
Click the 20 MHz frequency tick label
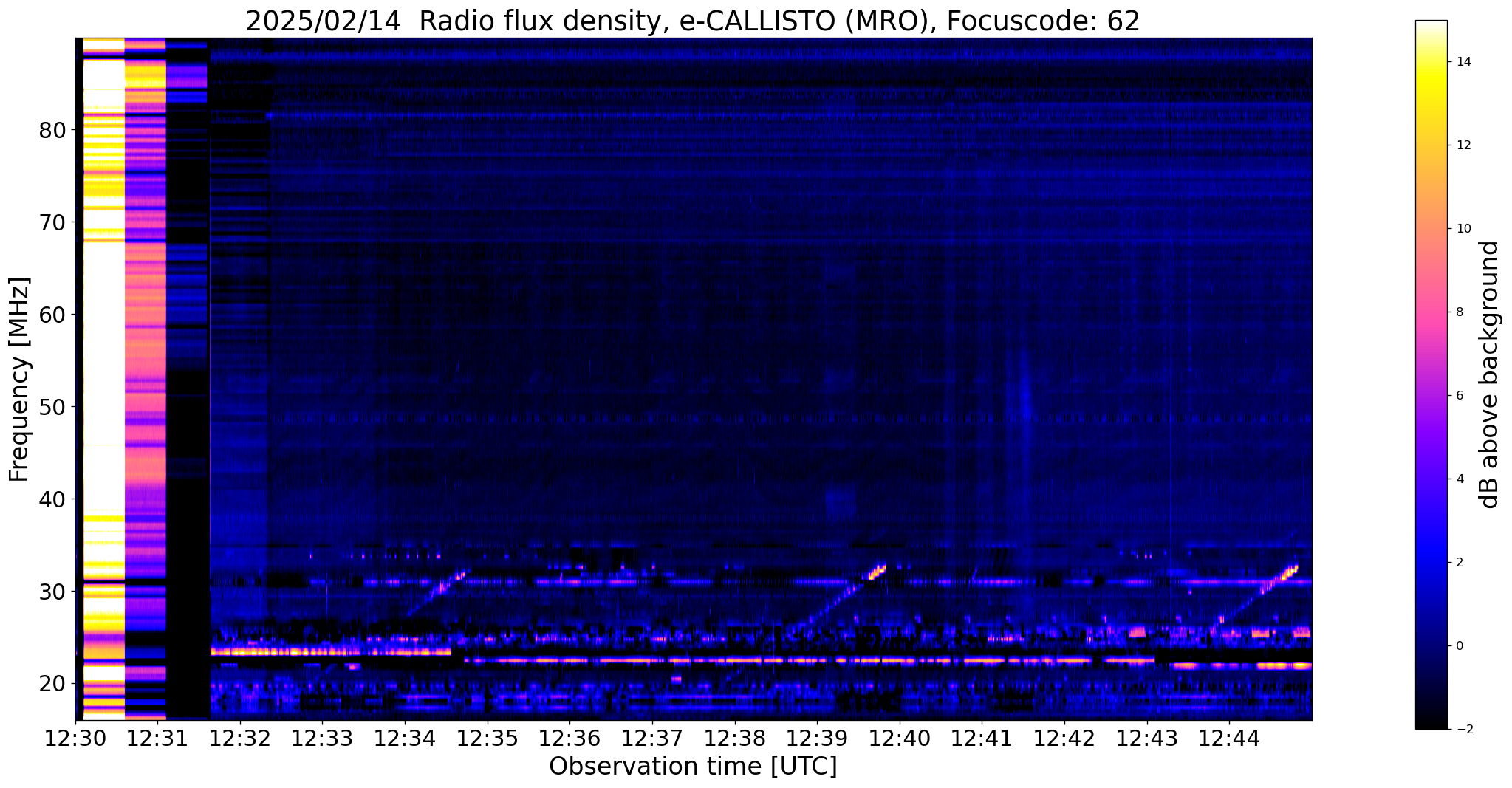coord(52,685)
